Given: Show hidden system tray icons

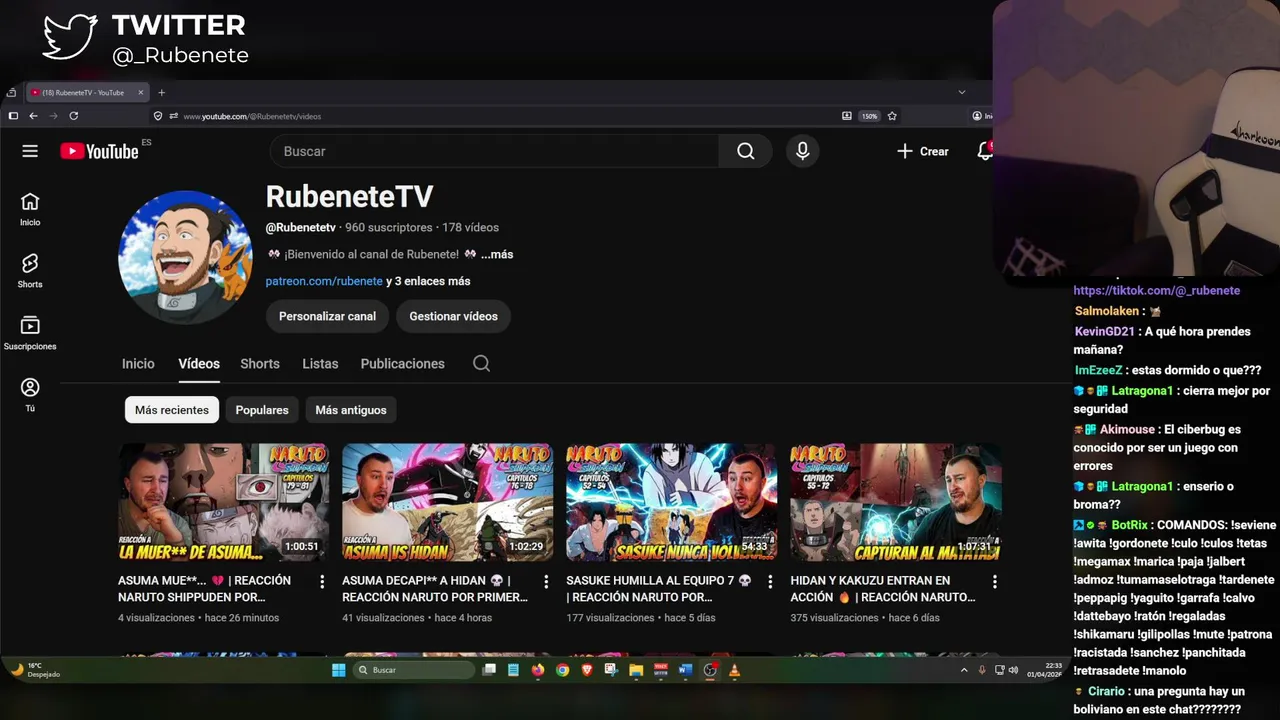Looking at the screenshot, I should 964,670.
